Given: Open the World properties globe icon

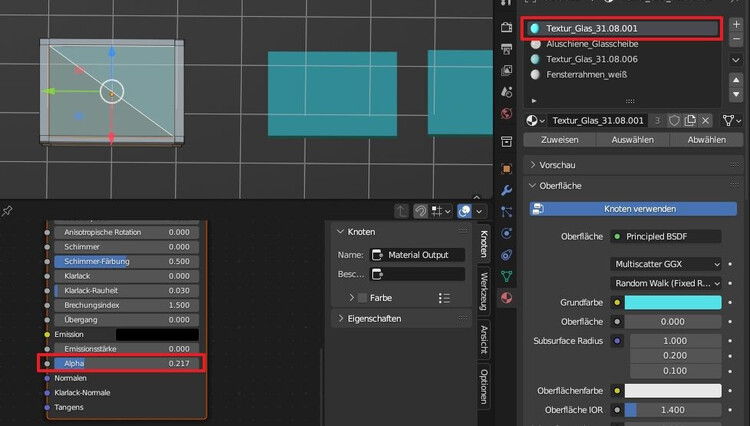Looking at the screenshot, I should click(x=506, y=113).
